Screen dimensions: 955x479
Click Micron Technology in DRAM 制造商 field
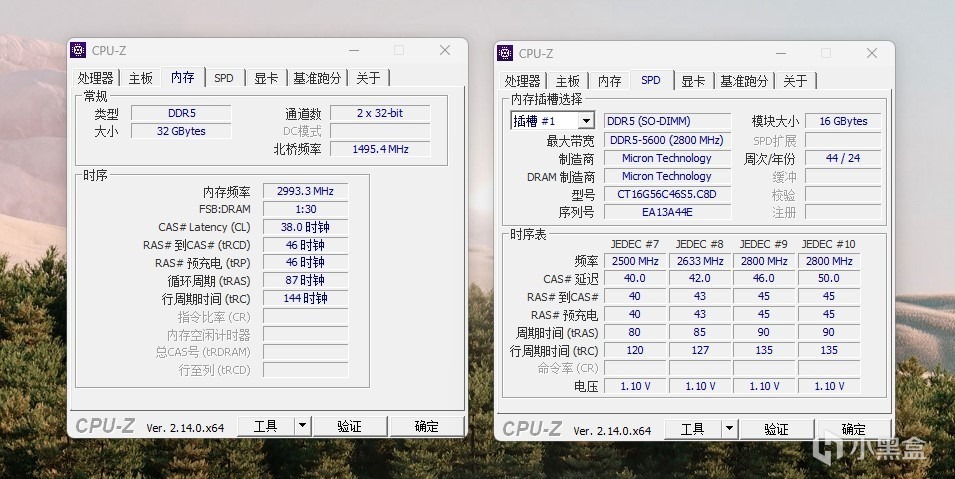tap(667, 176)
